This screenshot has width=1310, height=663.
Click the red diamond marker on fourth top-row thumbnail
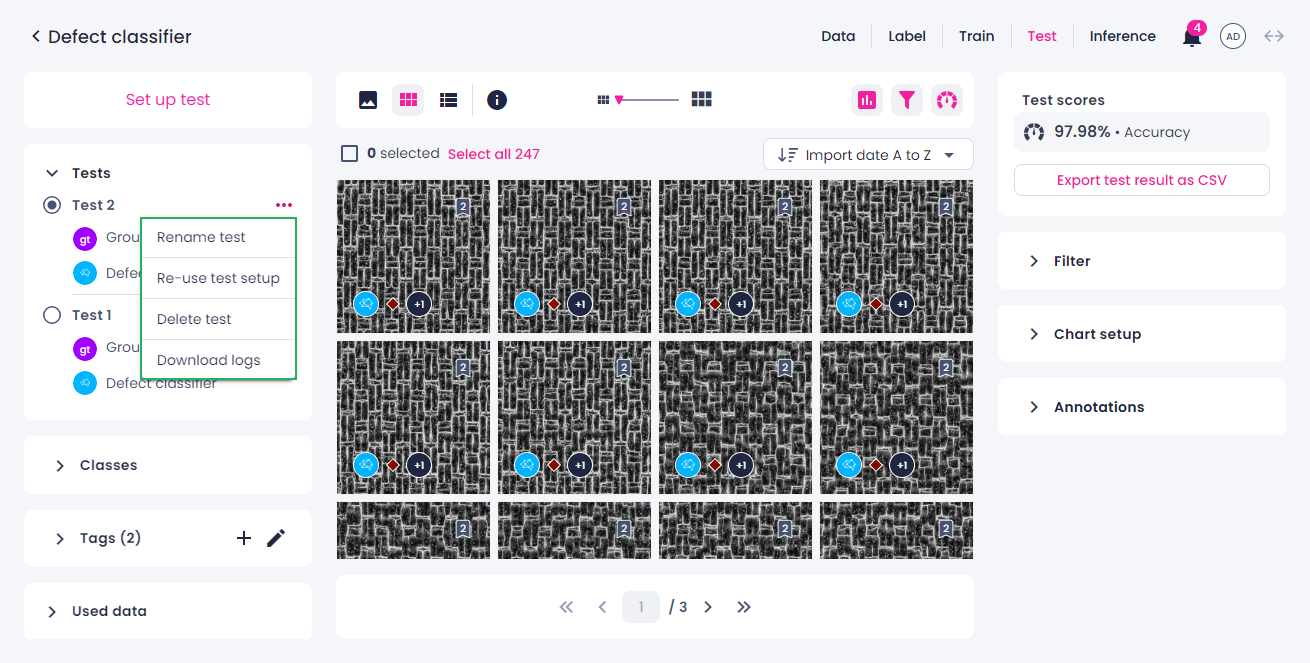[x=876, y=303]
